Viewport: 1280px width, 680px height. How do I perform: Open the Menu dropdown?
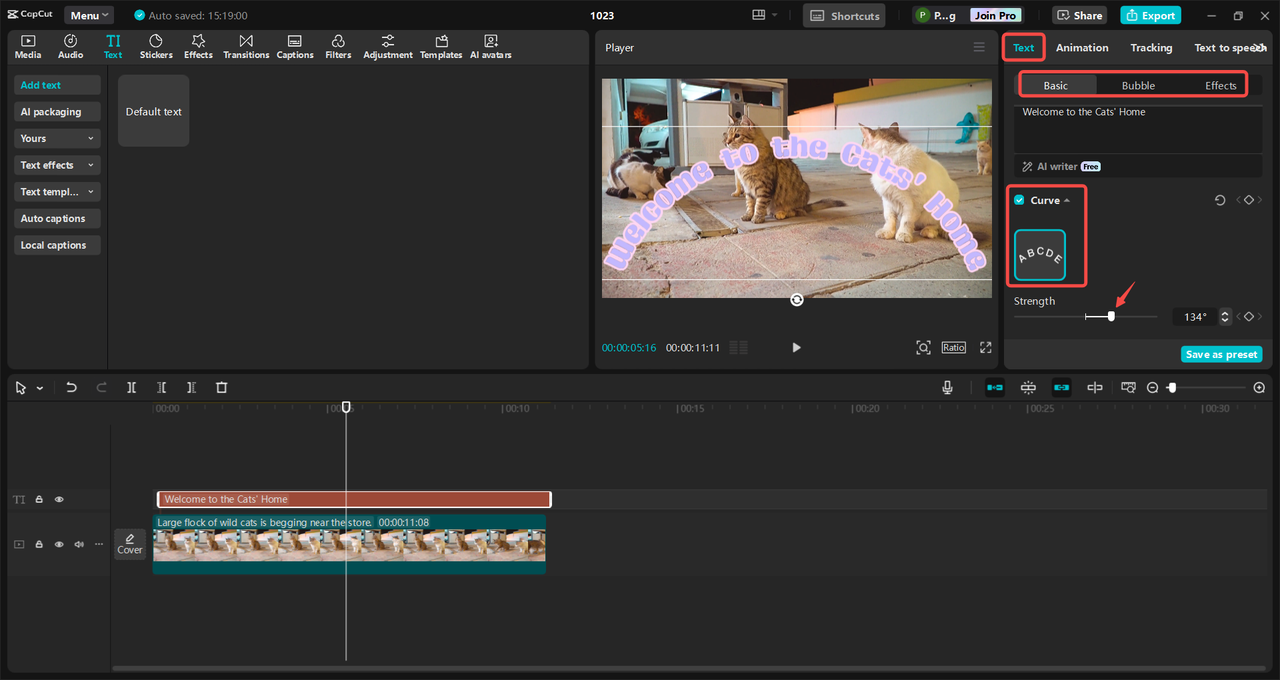pyautogui.click(x=89, y=16)
